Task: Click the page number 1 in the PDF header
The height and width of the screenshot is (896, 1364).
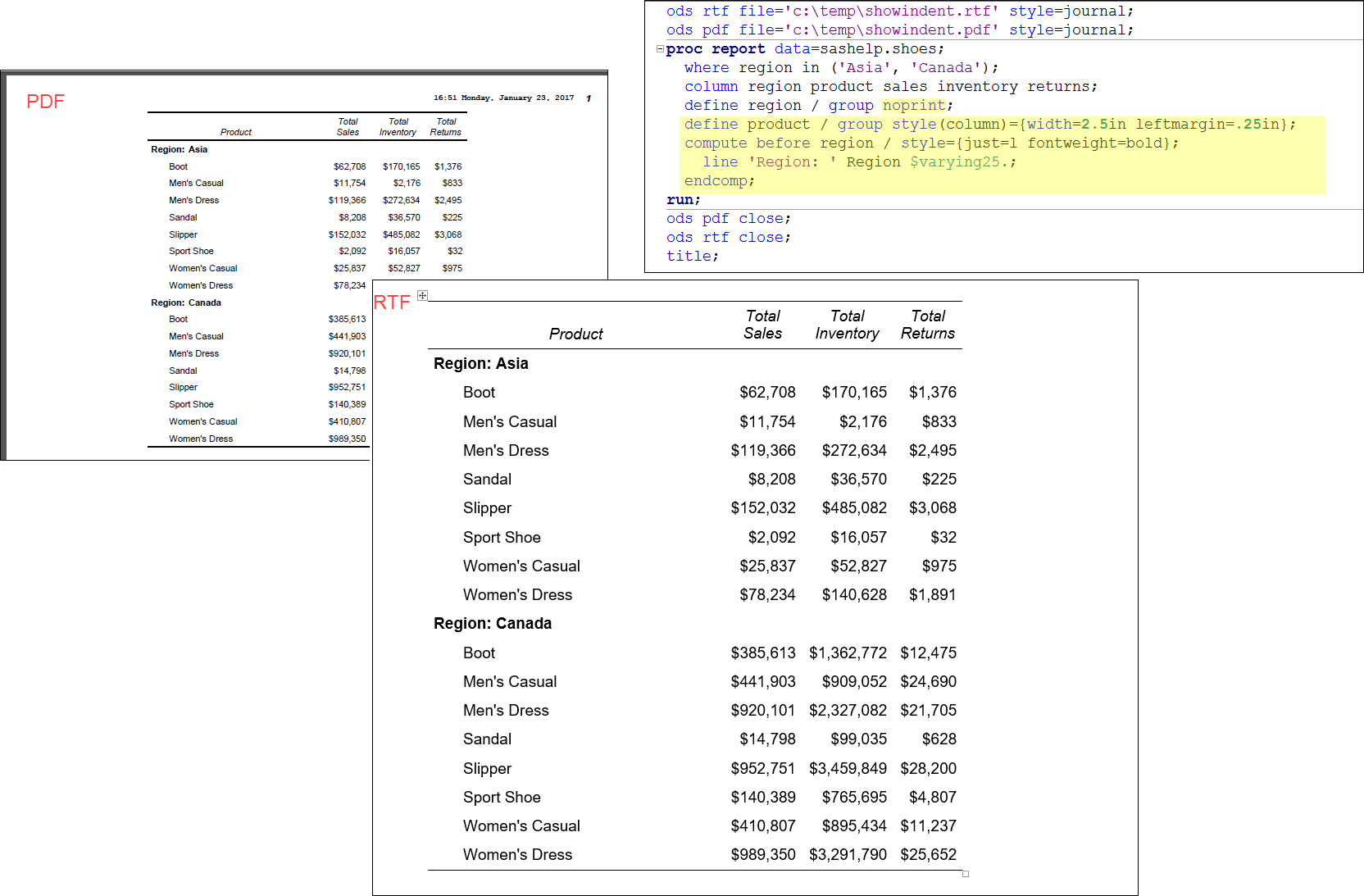Action: 588,98
